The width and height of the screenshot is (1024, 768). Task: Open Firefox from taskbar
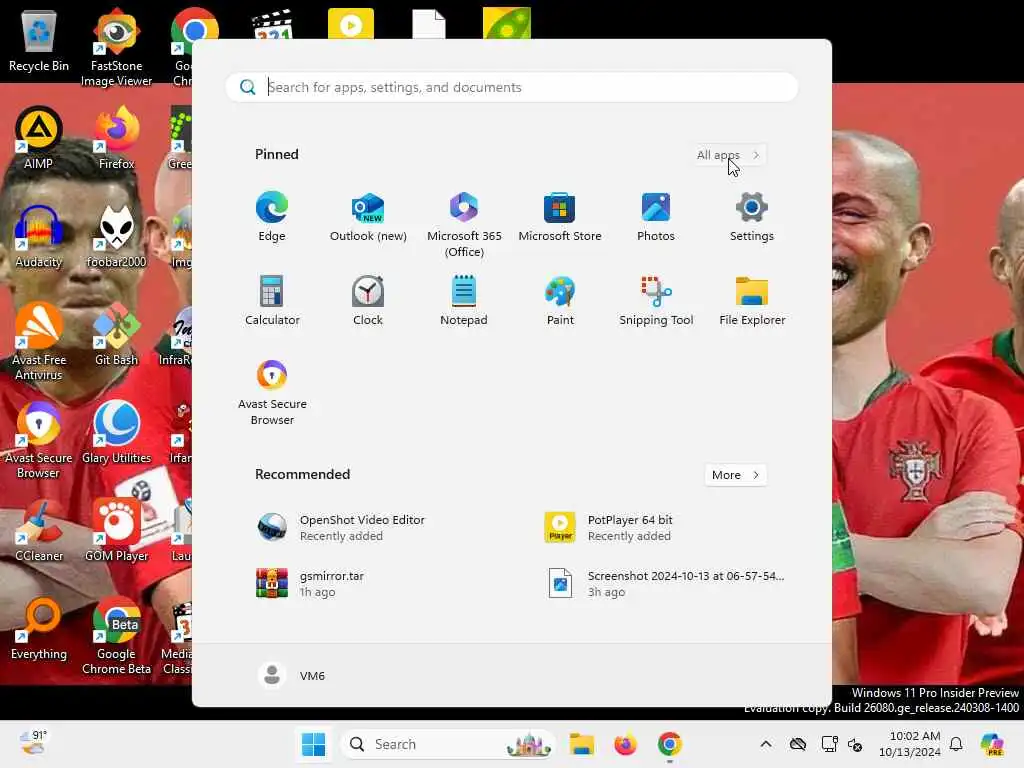point(625,744)
